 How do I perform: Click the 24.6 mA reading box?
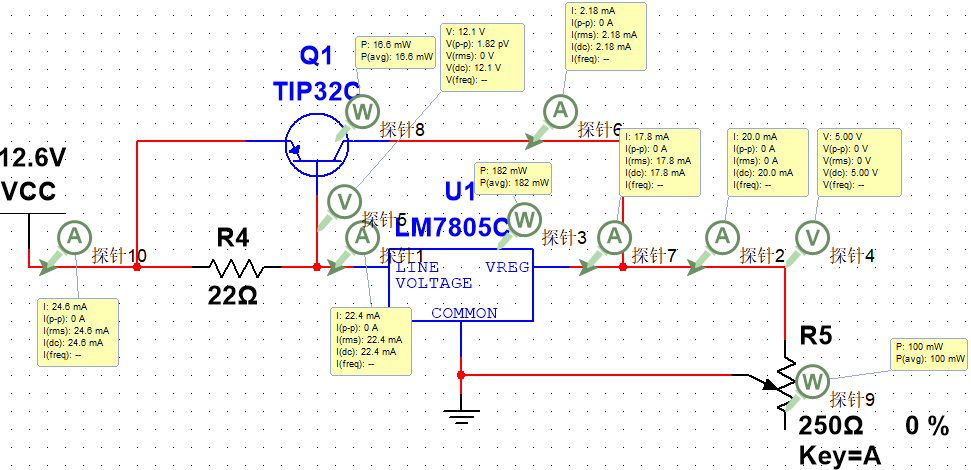78,332
